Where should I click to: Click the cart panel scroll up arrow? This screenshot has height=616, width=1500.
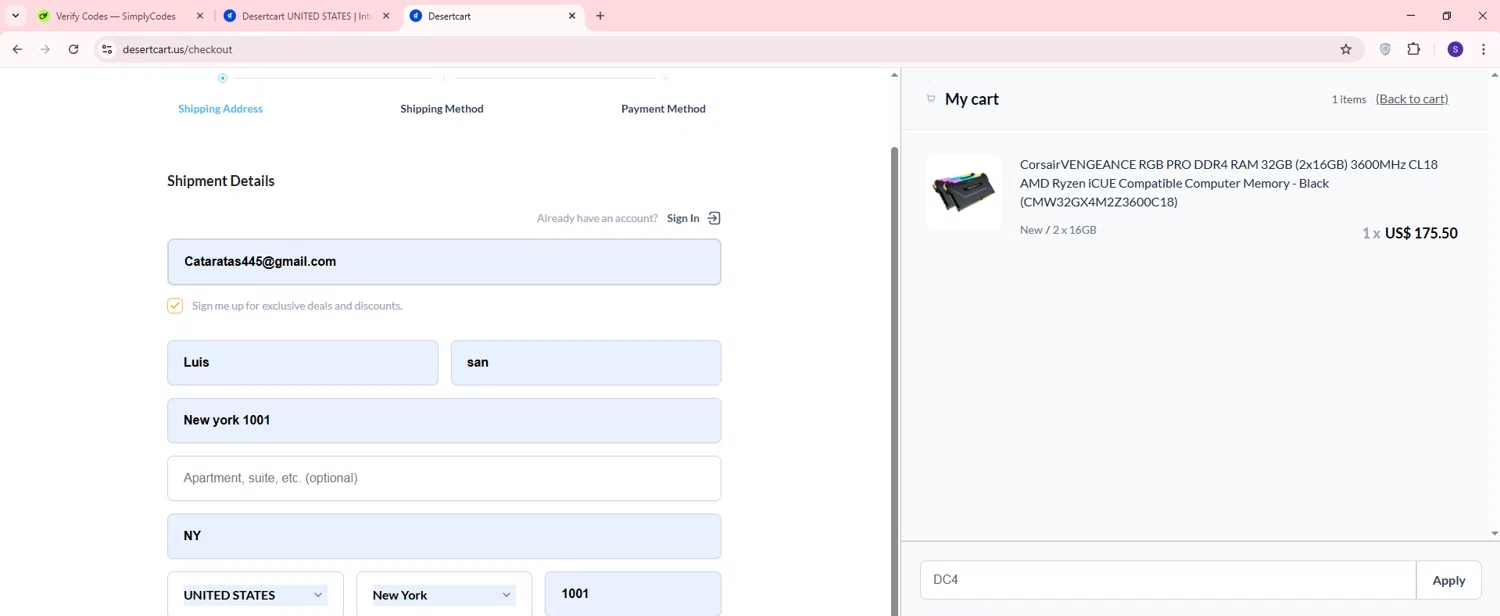(1495, 75)
